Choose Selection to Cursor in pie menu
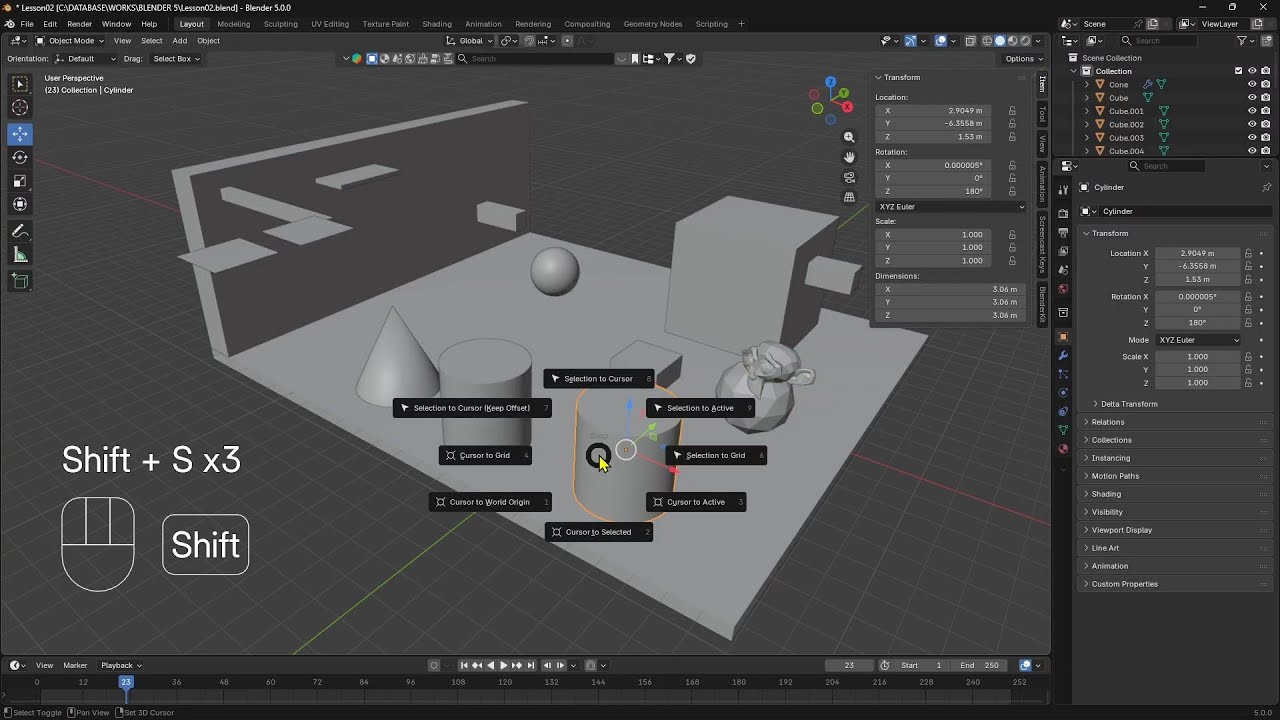Image resolution: width=1280 pixels, height=720 pixels. coord(599,379)
